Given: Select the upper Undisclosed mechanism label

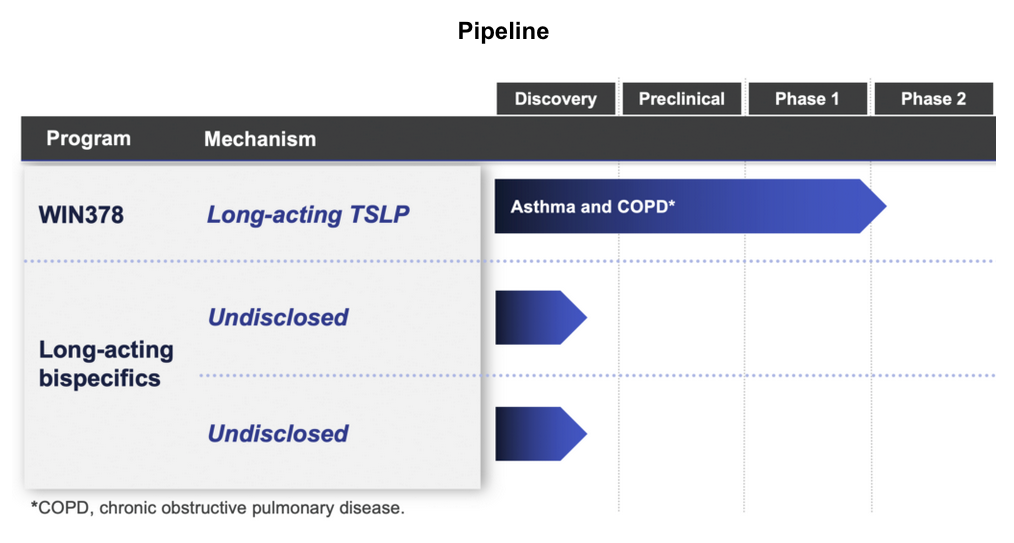Looking at the screenshot, I should [278, 317].
